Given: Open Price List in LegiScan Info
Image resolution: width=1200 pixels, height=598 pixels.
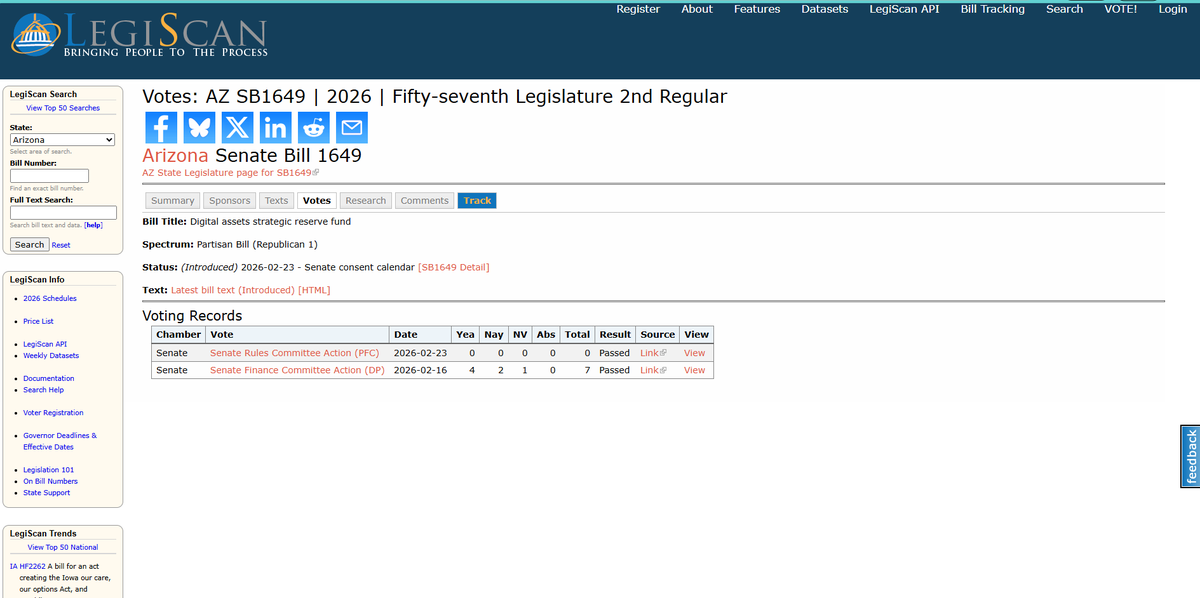Looking at the screenshot, I should [x=38, y=322].
